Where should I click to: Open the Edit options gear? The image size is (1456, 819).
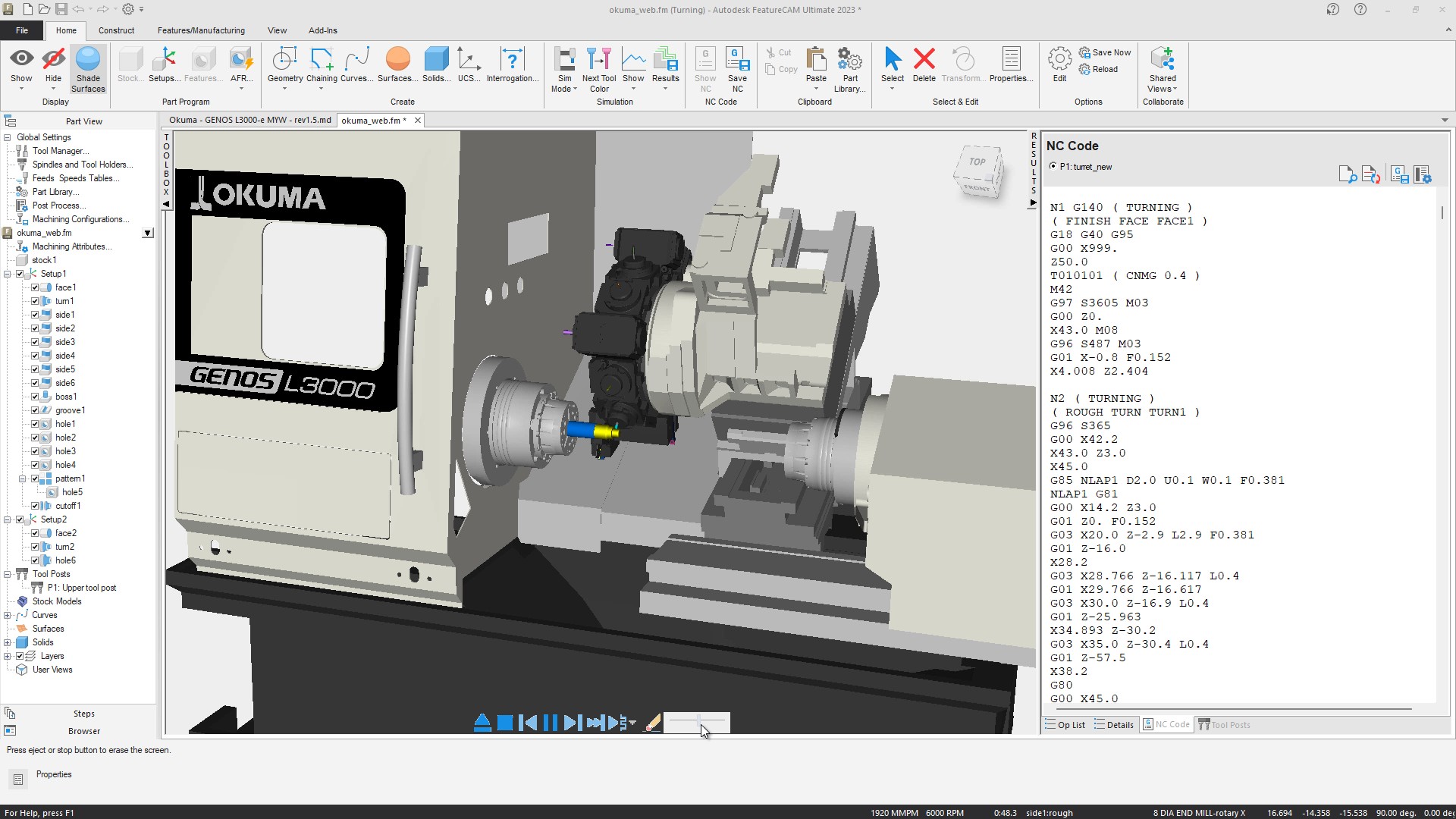(1059, 64)
